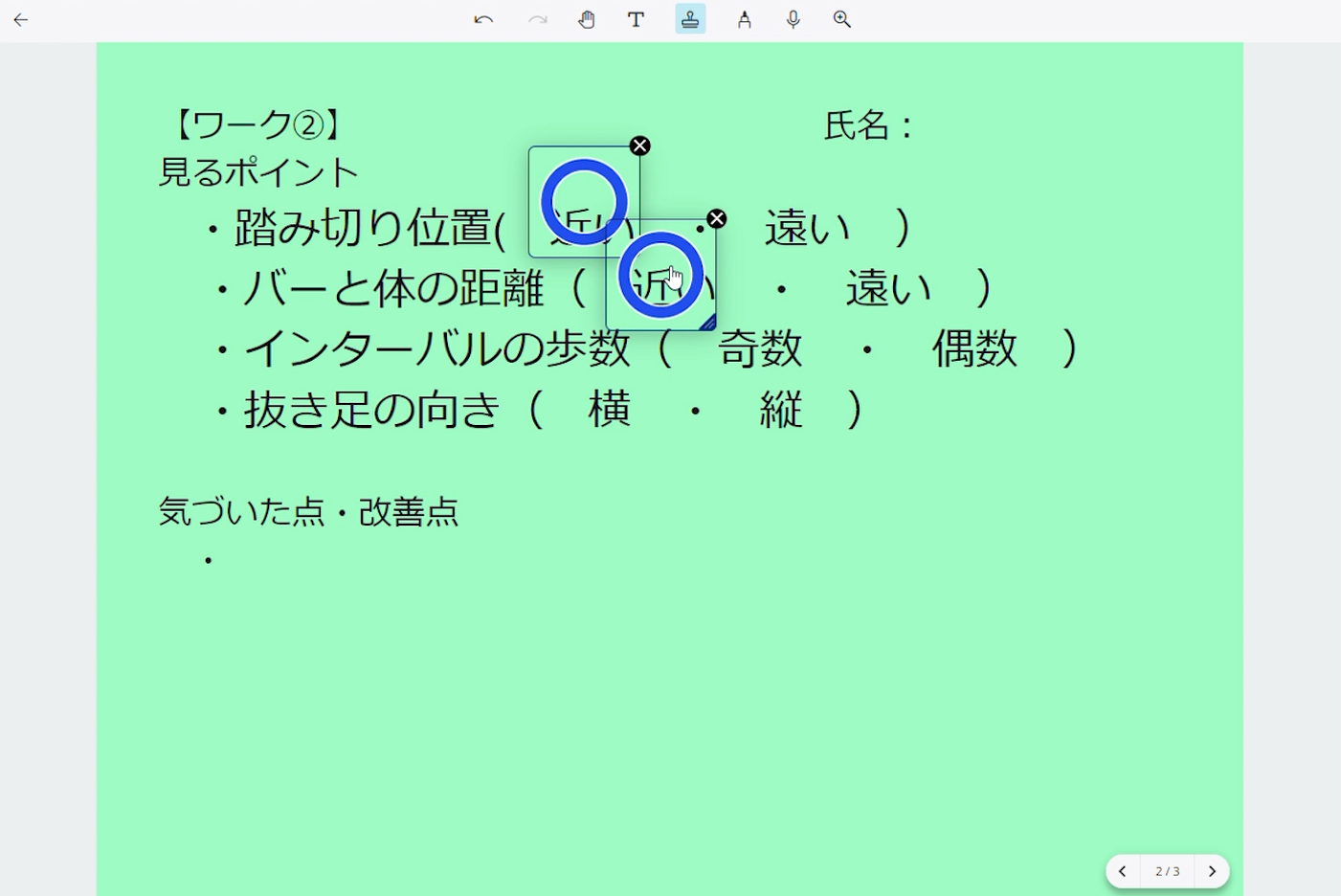1341x896 pixels.
Task: Click 遠い in the 踏み切り位置 row
Action: 808,228
